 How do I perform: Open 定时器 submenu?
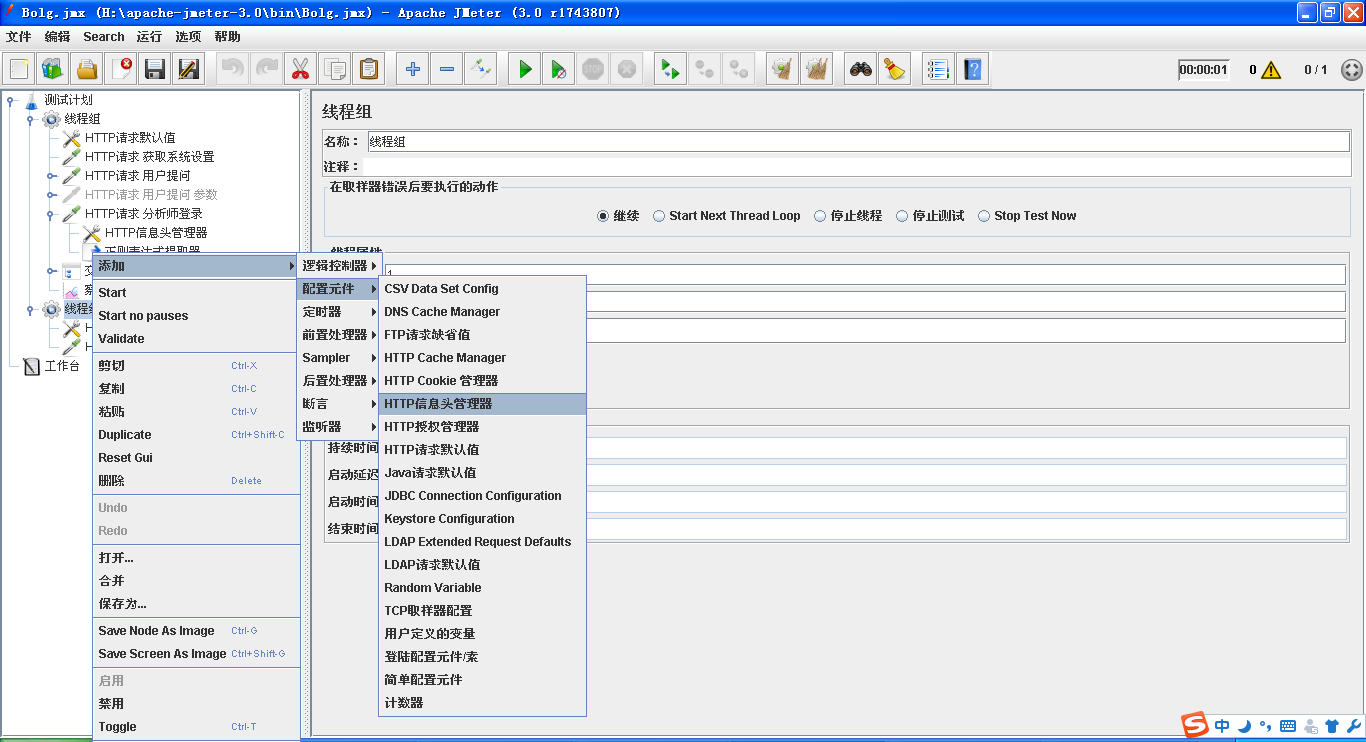tap(340, 312)
